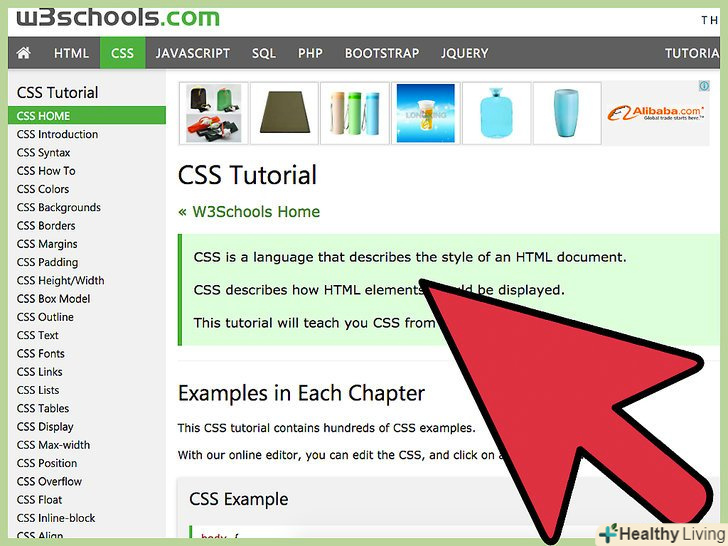Go to CSS Max-width chapter
Viewport: 728px width, 546px height.
point(53,445)
